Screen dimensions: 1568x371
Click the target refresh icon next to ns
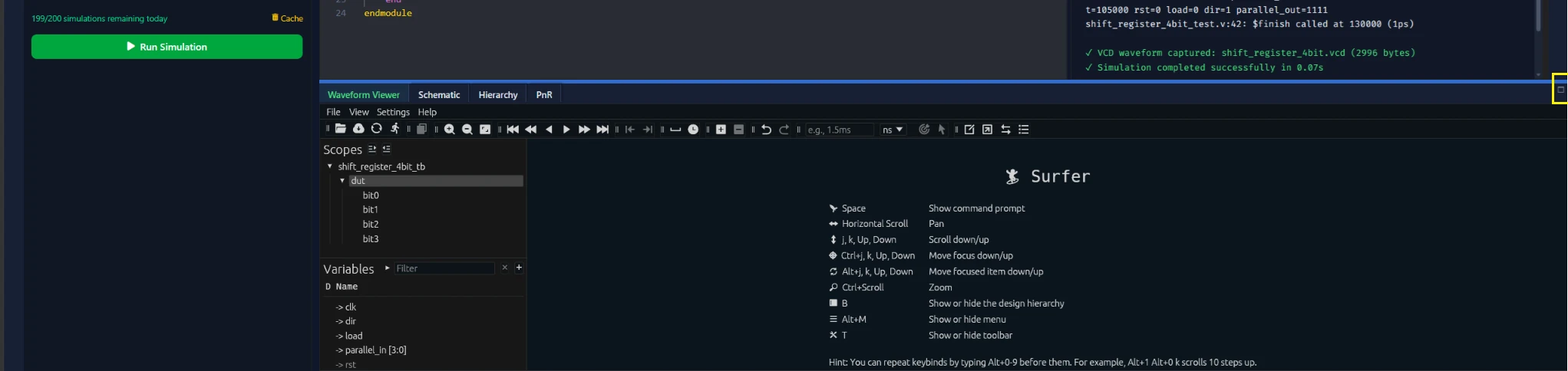coord(924,130)
